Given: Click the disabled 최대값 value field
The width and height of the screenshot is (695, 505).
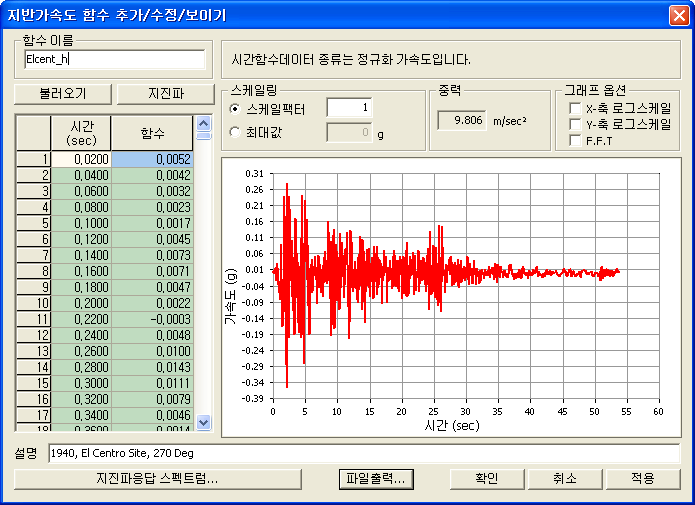Looking at the screenshot, I should tap(349, 132).
